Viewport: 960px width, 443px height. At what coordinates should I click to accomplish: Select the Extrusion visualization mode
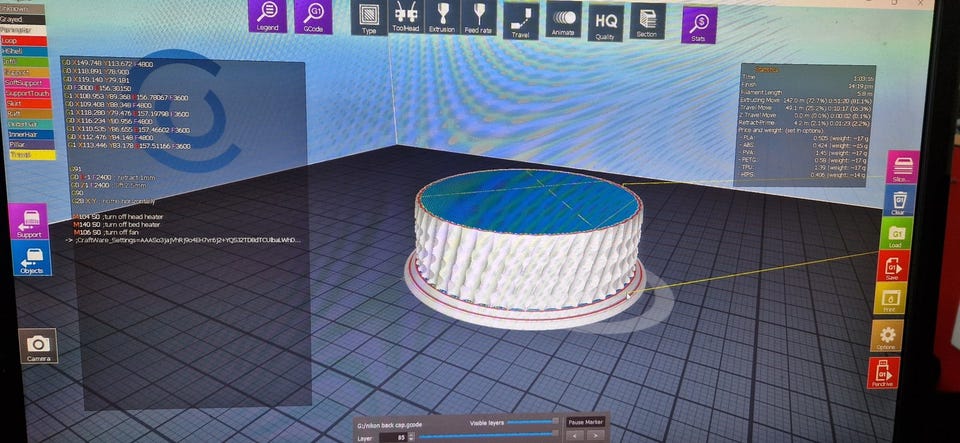pos(442,17)
